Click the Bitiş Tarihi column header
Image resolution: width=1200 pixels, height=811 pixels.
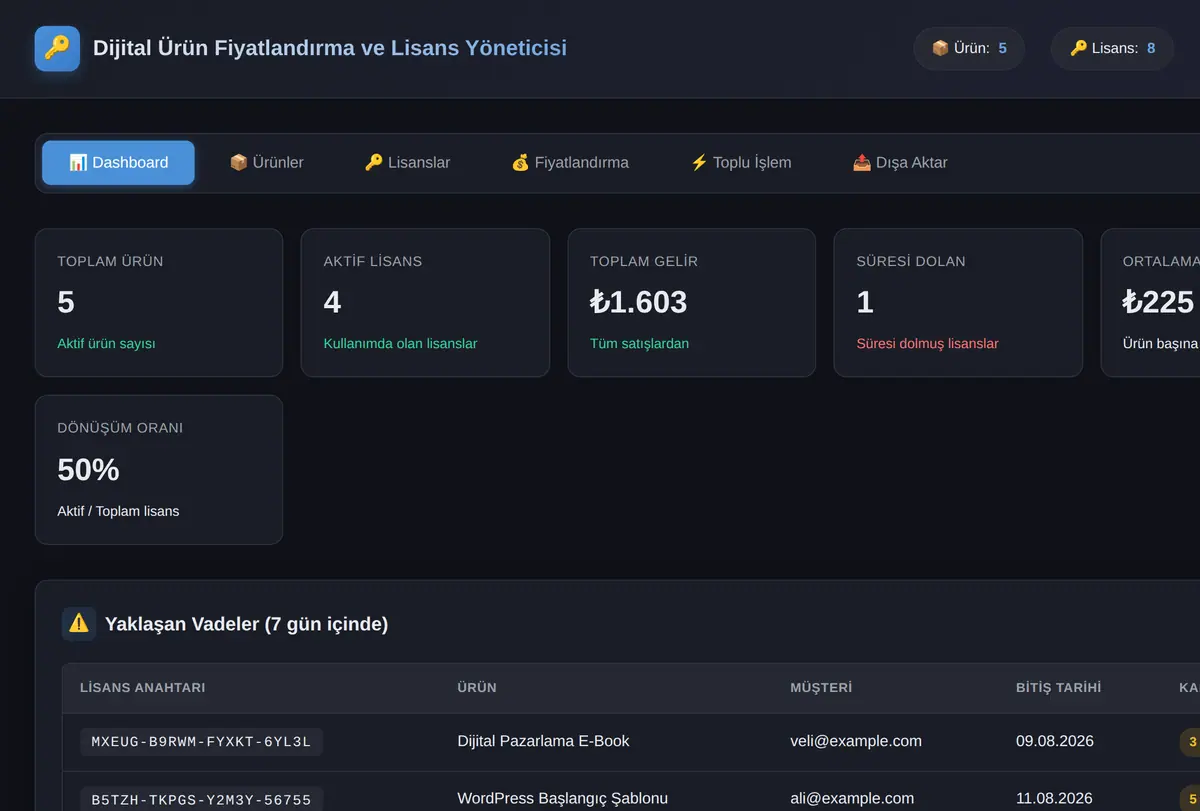[1058, 688]
